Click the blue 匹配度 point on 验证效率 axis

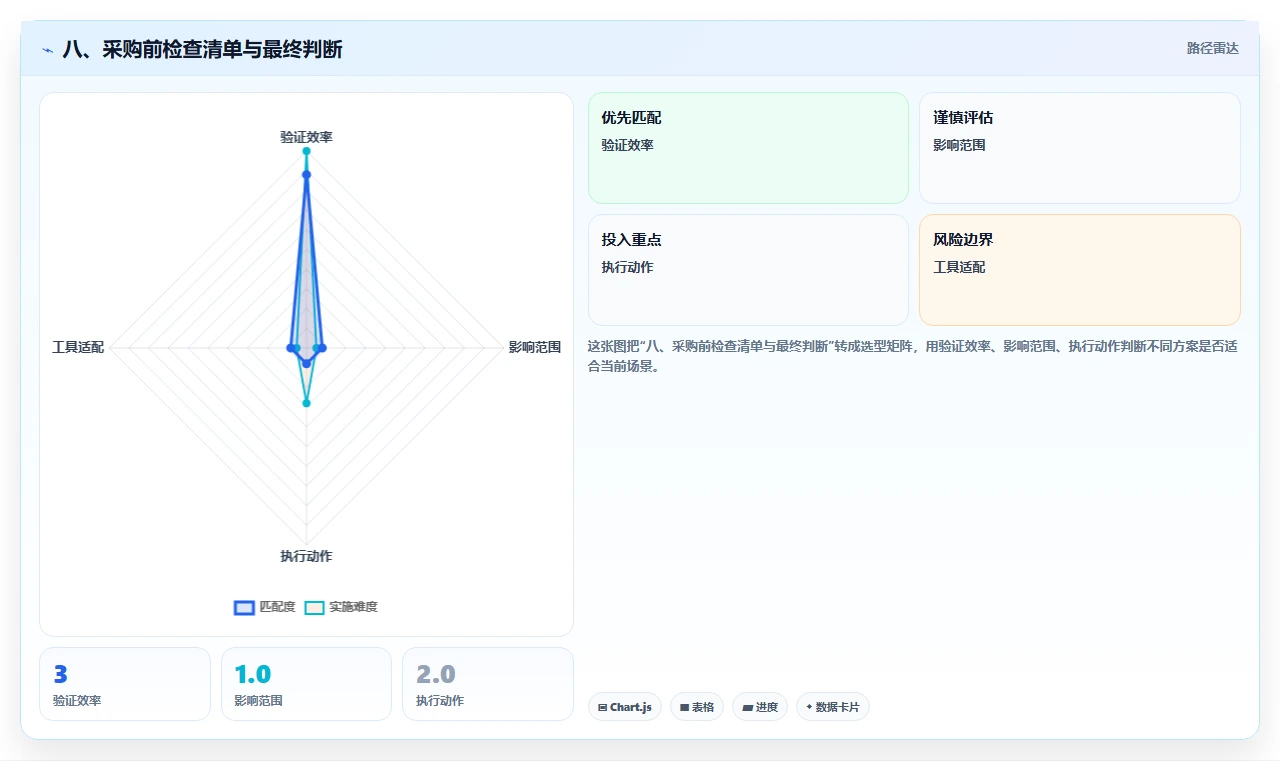click(306, 175)
